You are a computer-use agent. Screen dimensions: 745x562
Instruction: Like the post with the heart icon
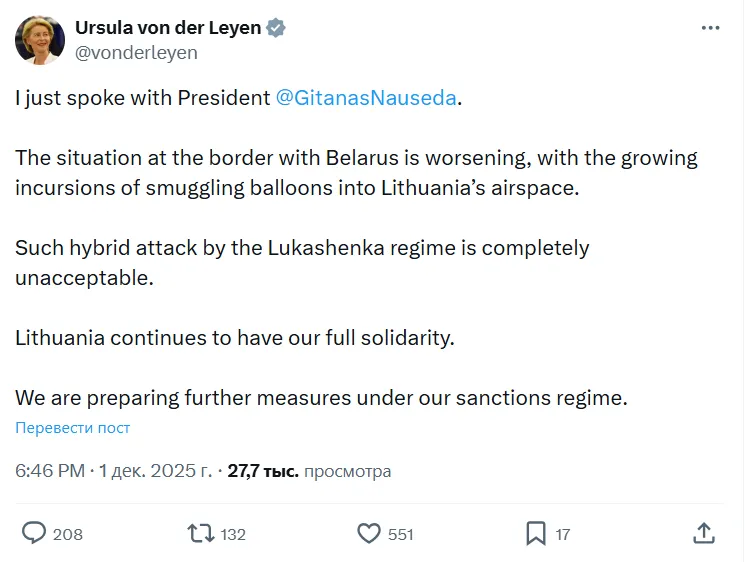click(369, 533)
